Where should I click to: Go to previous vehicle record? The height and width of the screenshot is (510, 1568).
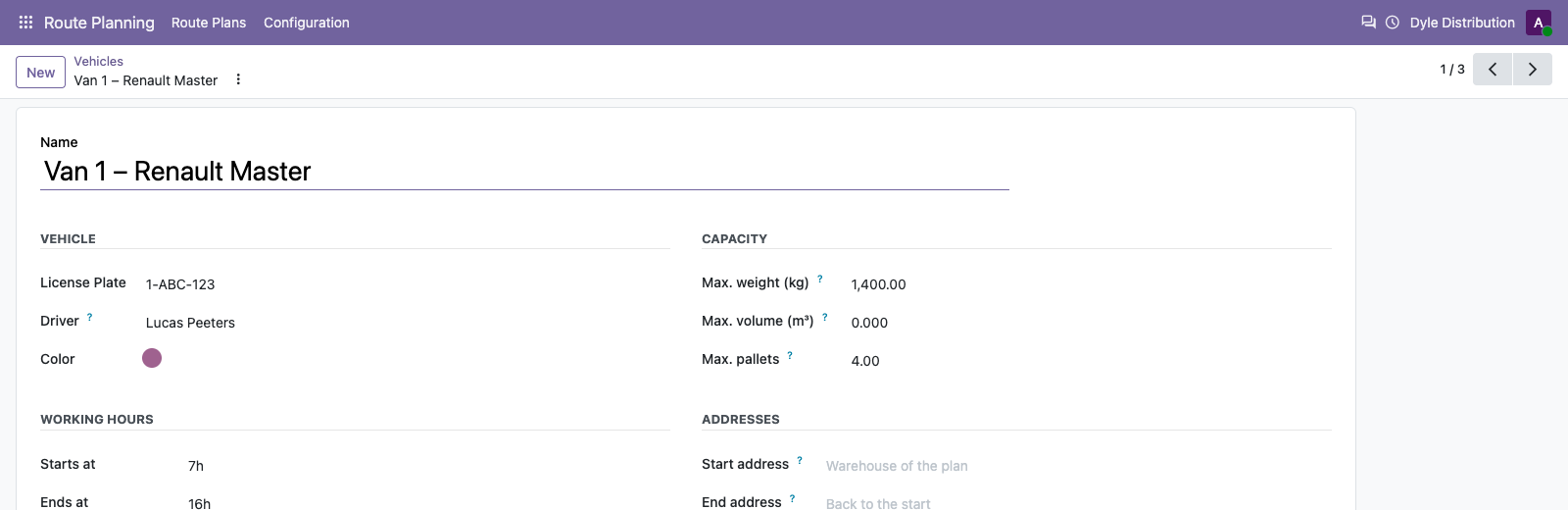point(1493,69)
